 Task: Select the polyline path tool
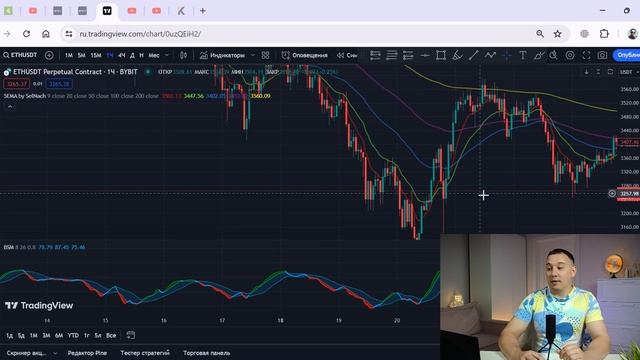coord(490,55)
